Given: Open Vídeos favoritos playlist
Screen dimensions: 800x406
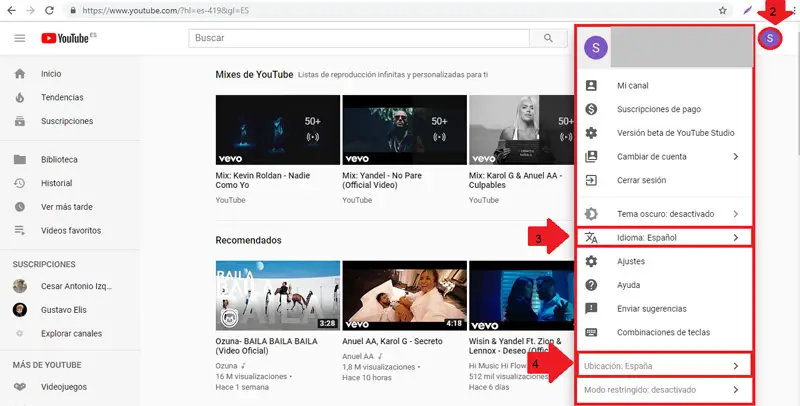Looking at the screenshot, I should (x=70, y=231).
